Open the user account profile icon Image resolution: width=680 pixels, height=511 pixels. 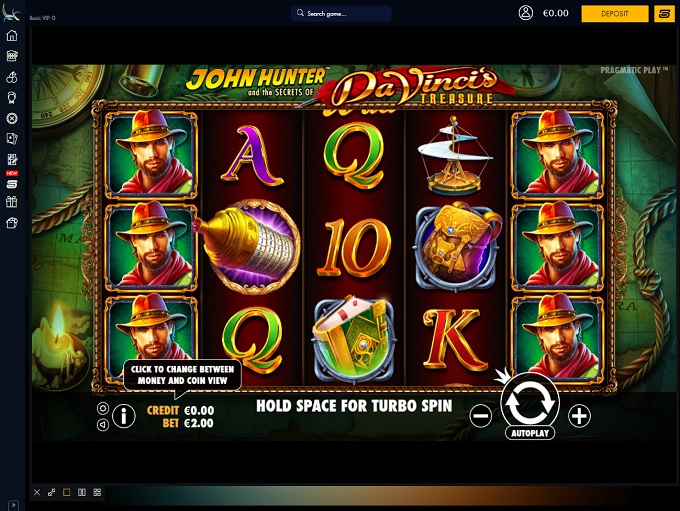point(526,13)
